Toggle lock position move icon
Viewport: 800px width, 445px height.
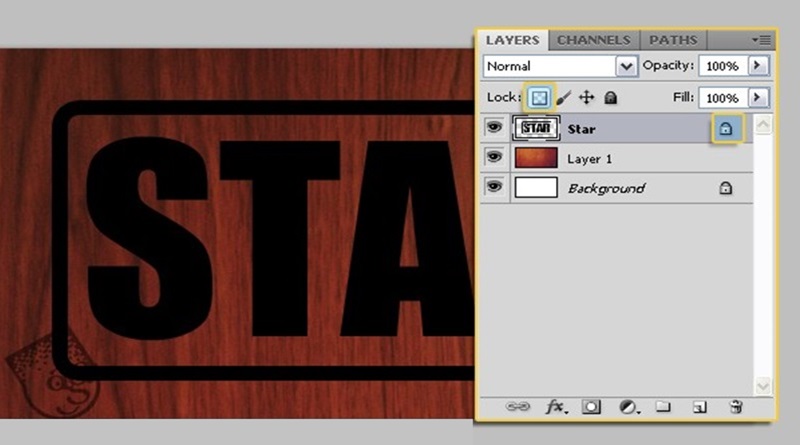(587, 97)
